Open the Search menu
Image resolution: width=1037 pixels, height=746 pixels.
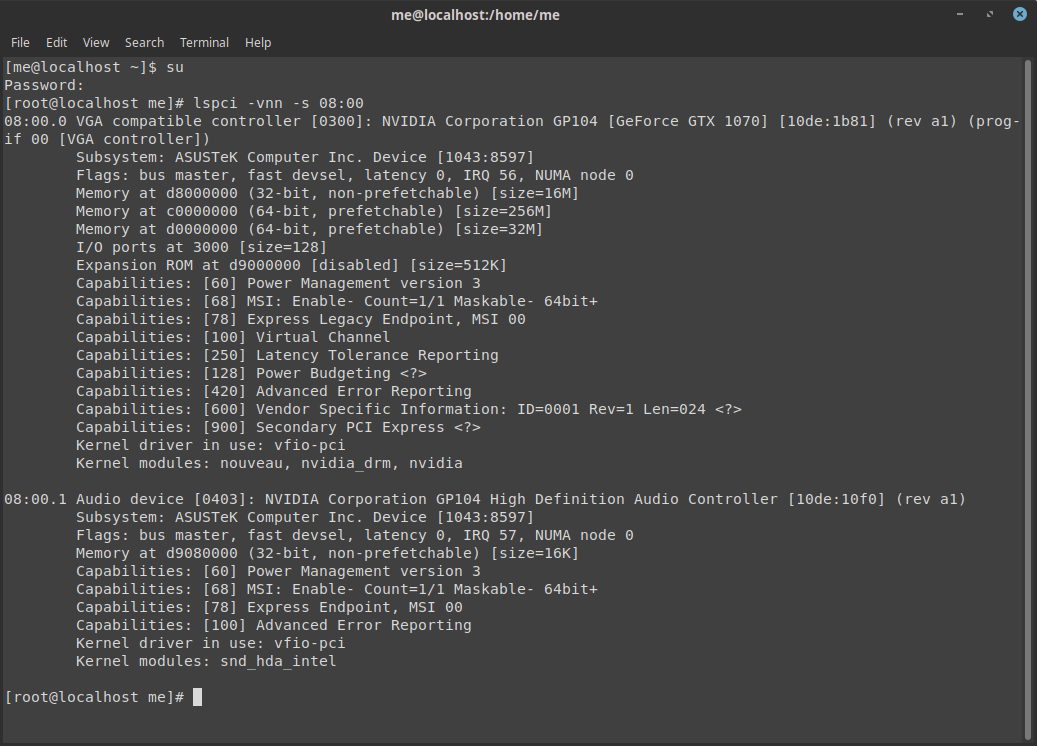tap(144, 42)
